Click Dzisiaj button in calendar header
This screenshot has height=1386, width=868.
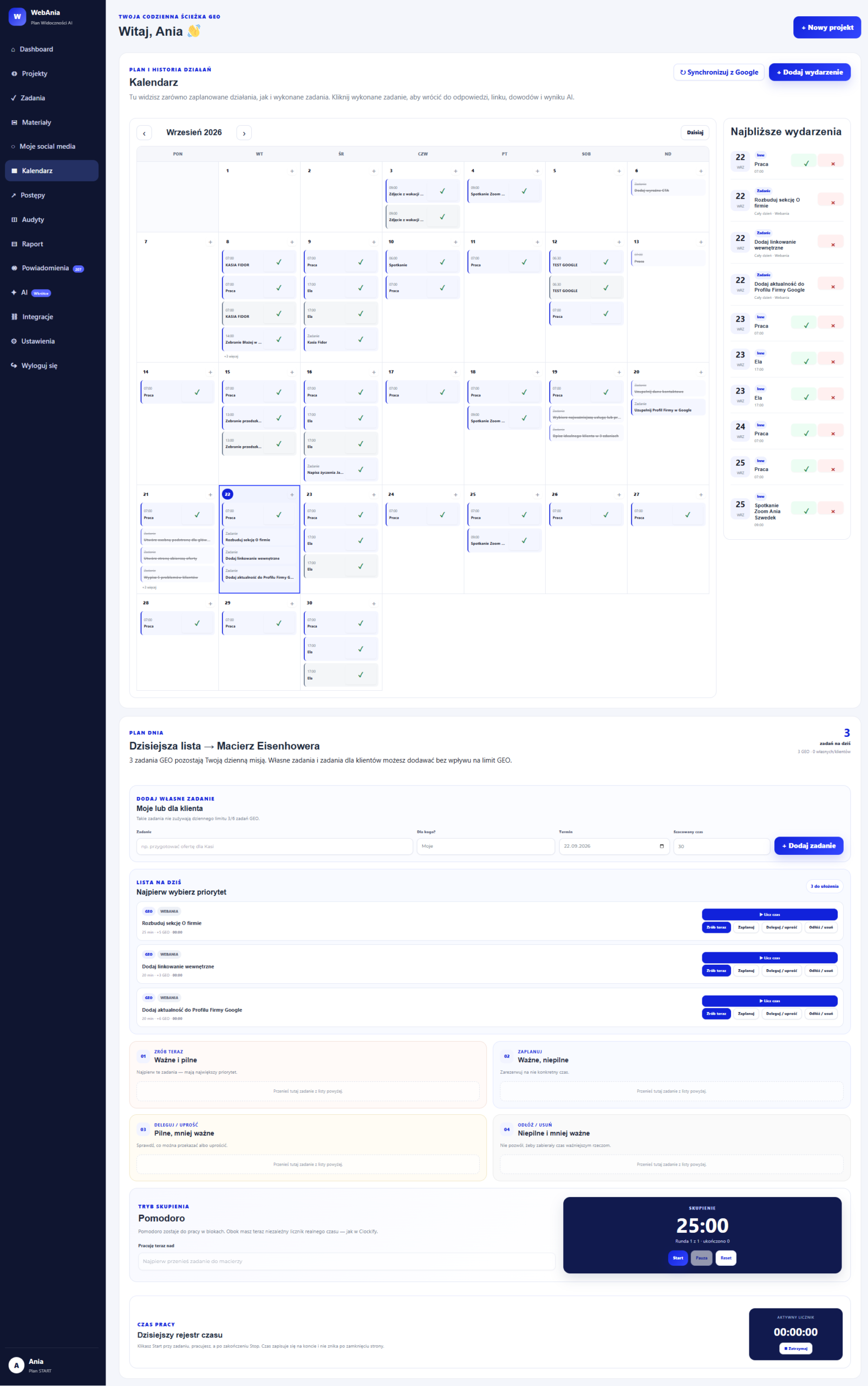[x=695, y=133]
